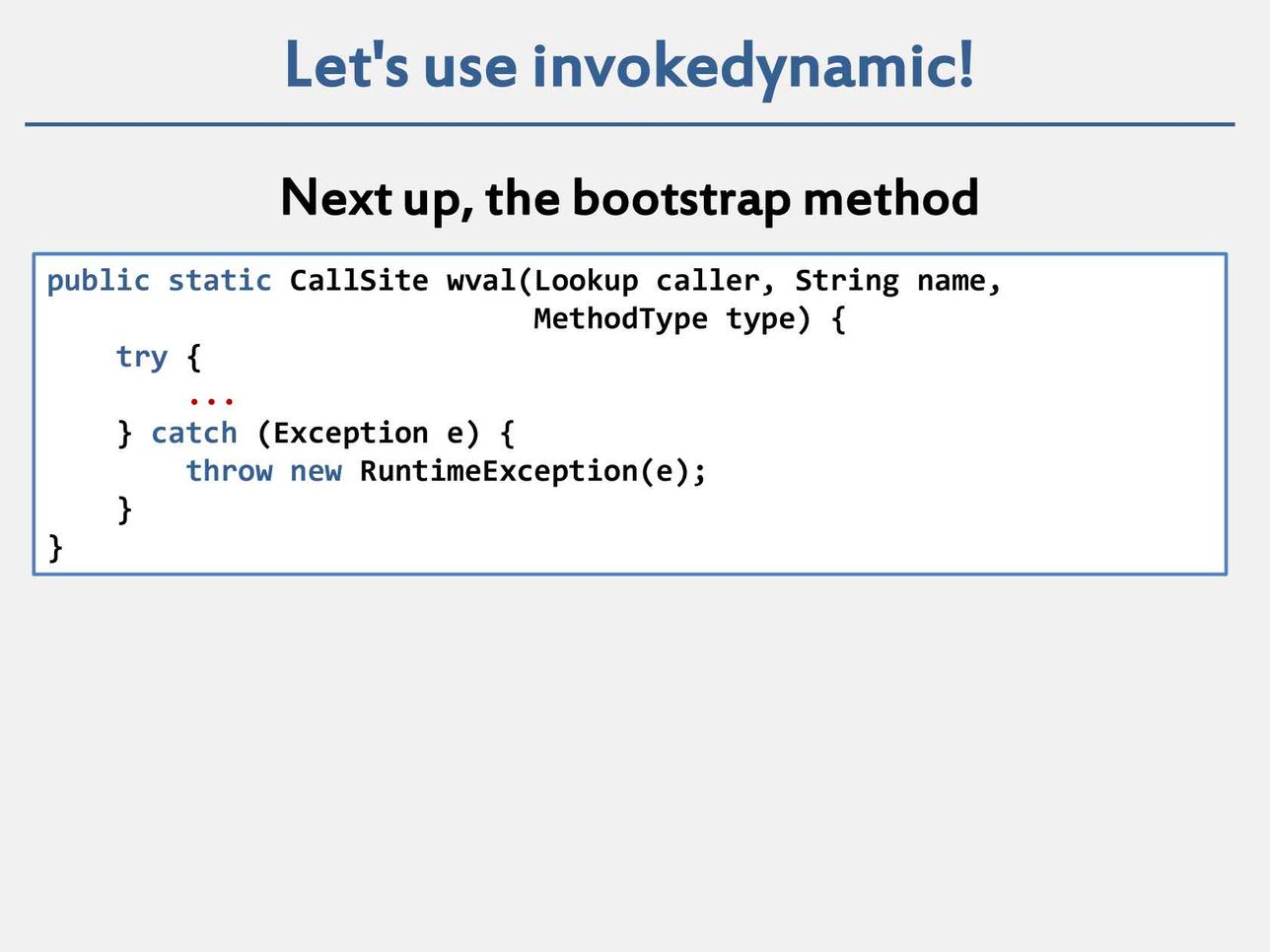The height and width of the screenshot is (952, 1270).
Task: Click the "RuntimeException(e);" call
Action: click(x=532, y=471)
